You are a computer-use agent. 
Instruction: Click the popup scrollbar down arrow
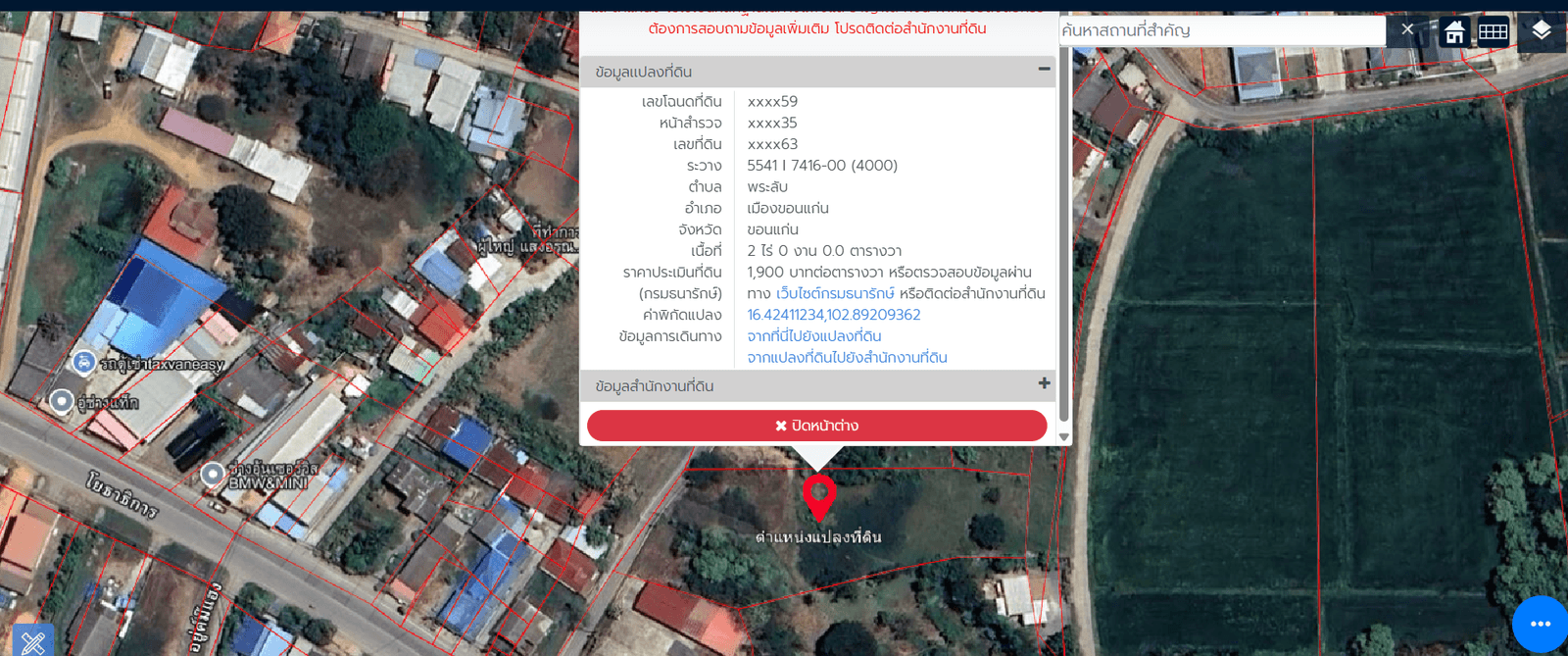coord(1064,437)
